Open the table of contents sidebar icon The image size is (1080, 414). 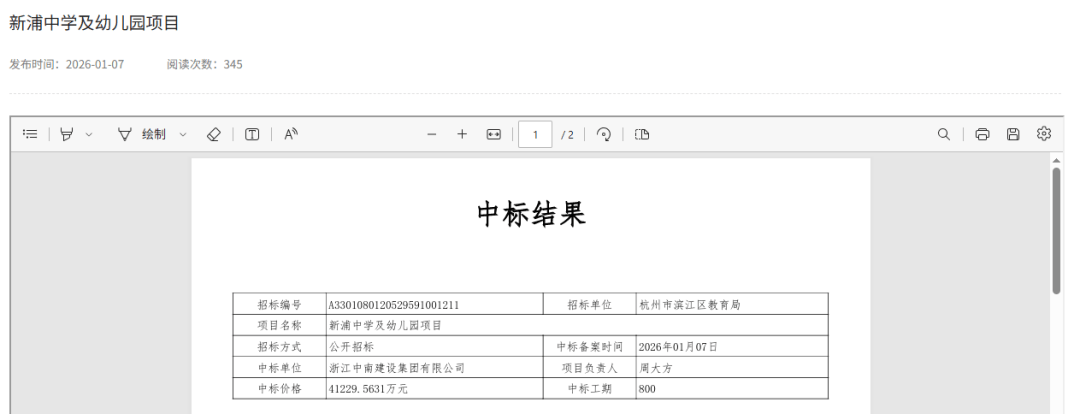30,134
